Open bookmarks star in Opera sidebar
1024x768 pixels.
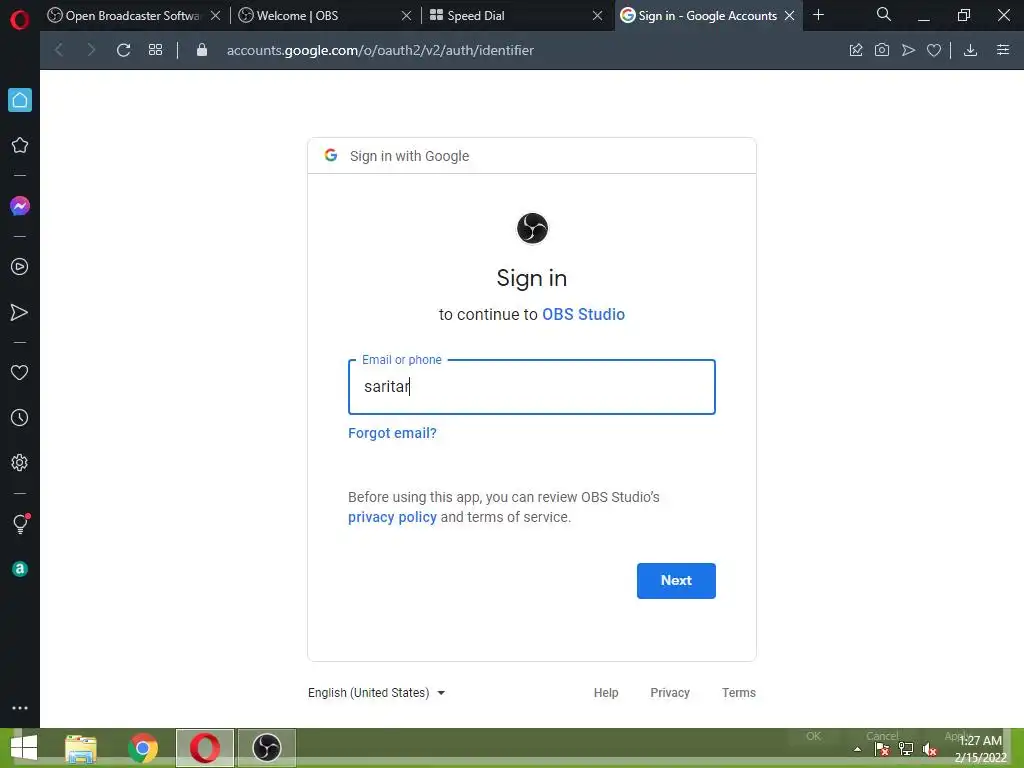(x=20, y=145)
